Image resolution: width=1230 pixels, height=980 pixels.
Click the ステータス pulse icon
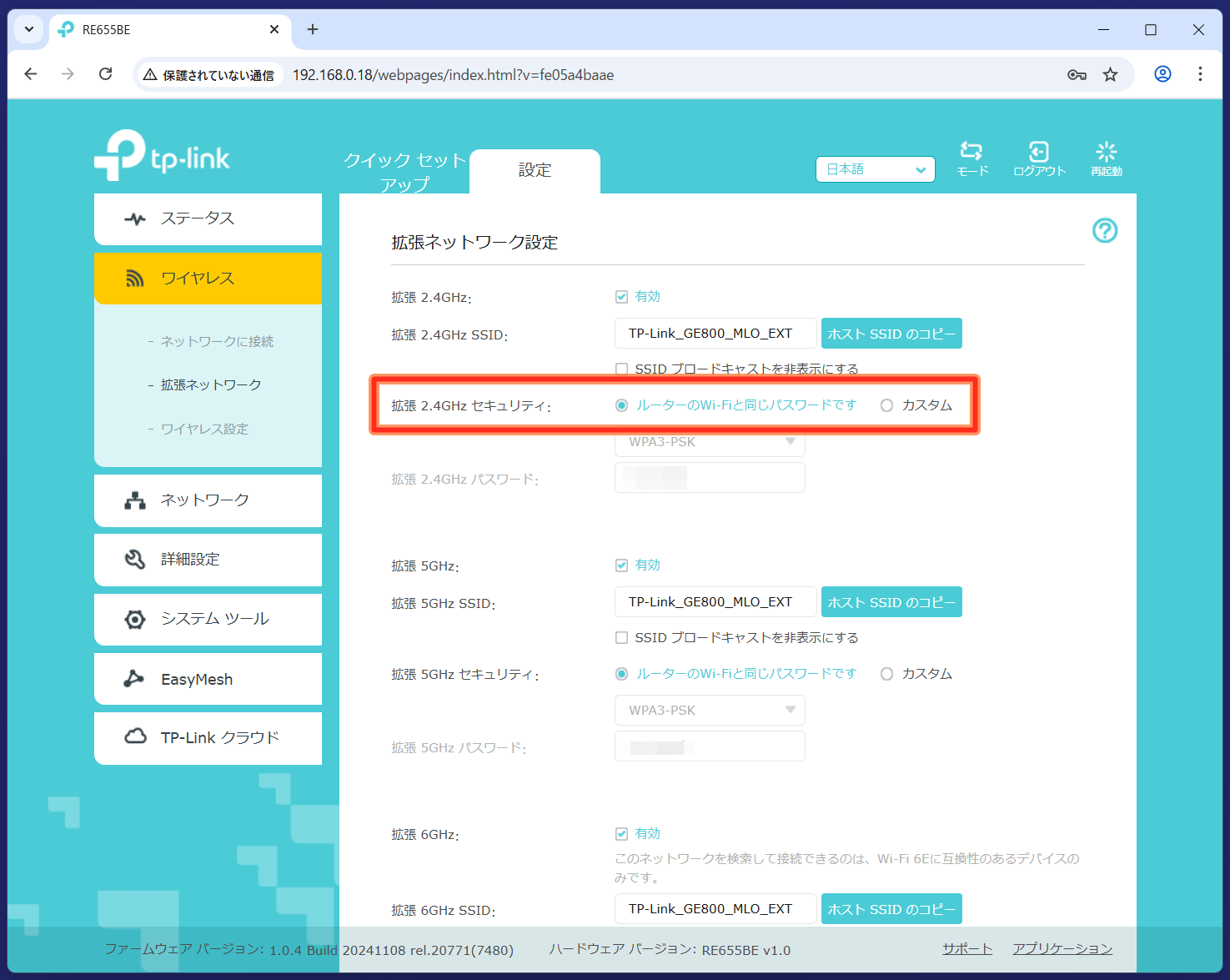(135, 219)
